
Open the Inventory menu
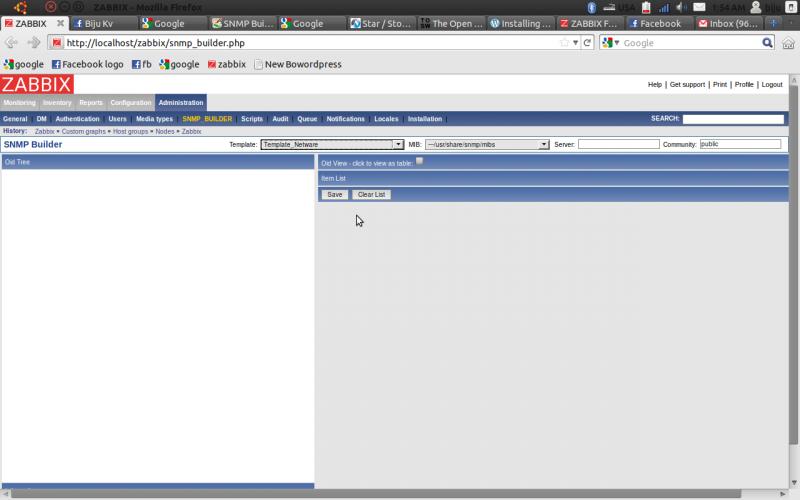[x=57, y=103]
